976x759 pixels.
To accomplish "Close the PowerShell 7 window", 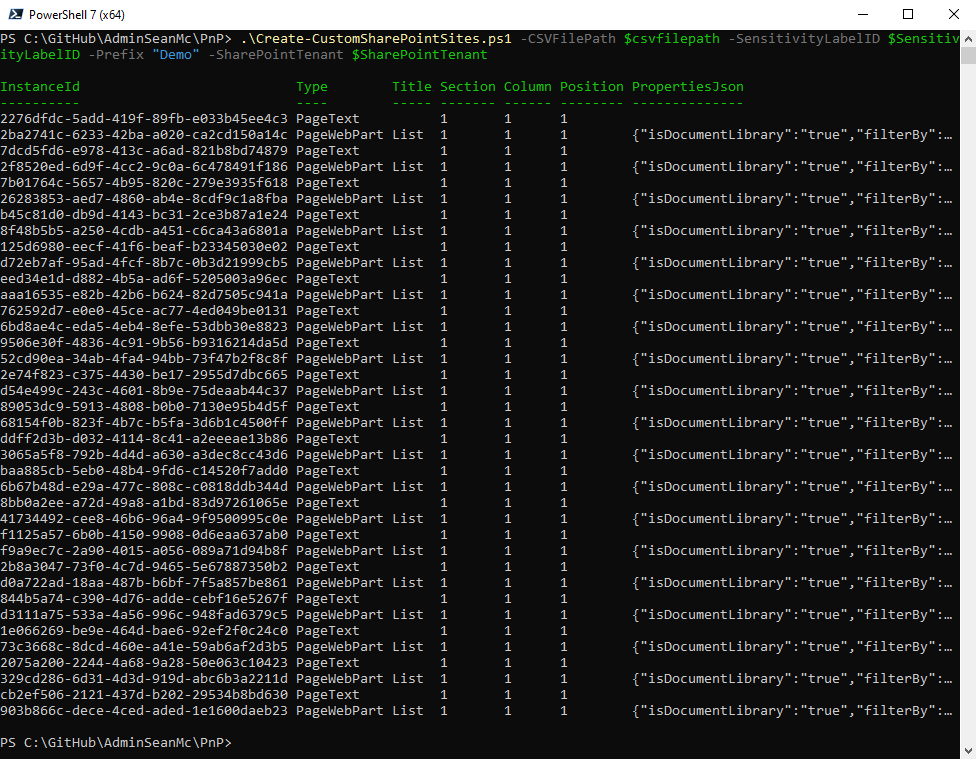I will (953, 15).
